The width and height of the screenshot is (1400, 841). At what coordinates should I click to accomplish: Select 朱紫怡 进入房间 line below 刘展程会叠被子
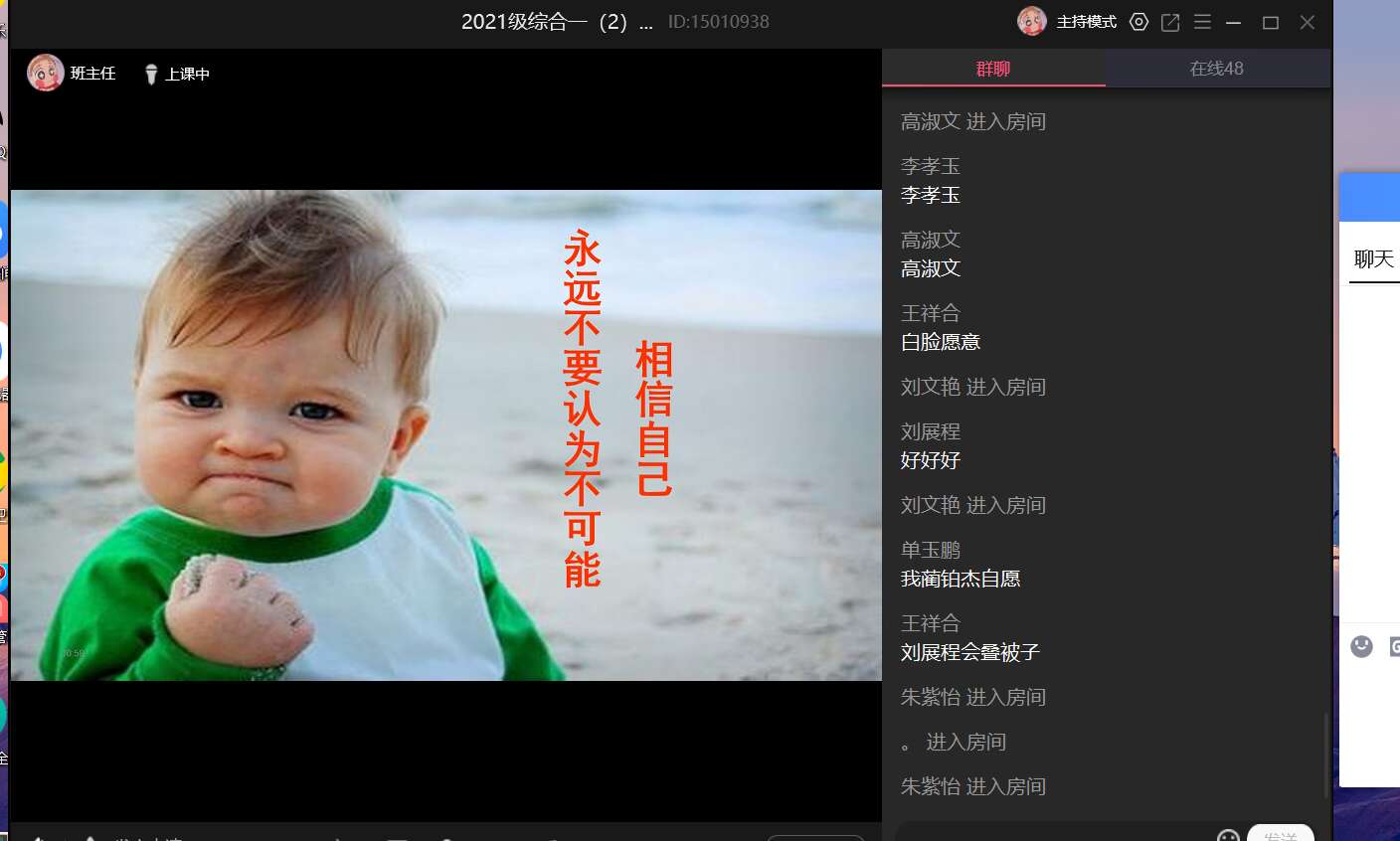point(973,697)
